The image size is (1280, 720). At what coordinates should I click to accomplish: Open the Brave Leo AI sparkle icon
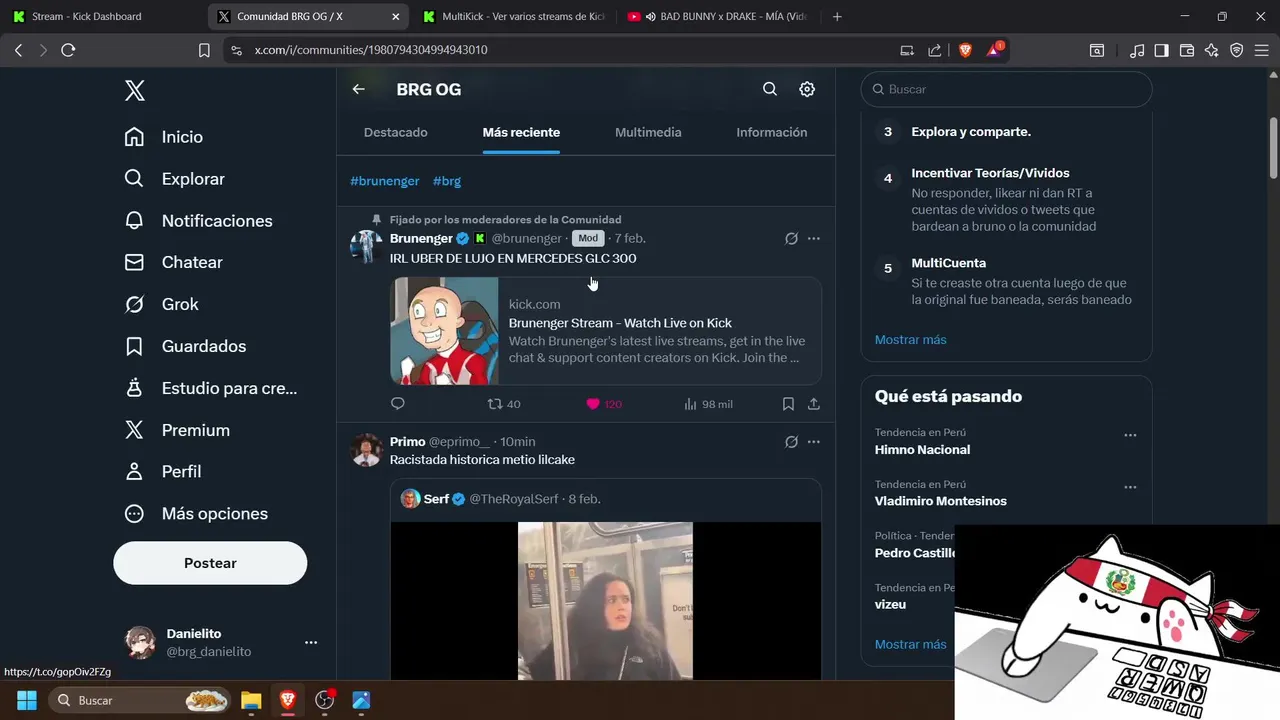click(x=1212, y=50)
